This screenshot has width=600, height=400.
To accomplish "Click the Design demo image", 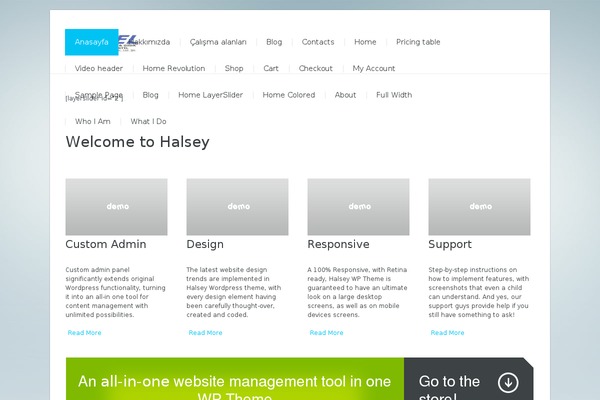I will 237,207.
